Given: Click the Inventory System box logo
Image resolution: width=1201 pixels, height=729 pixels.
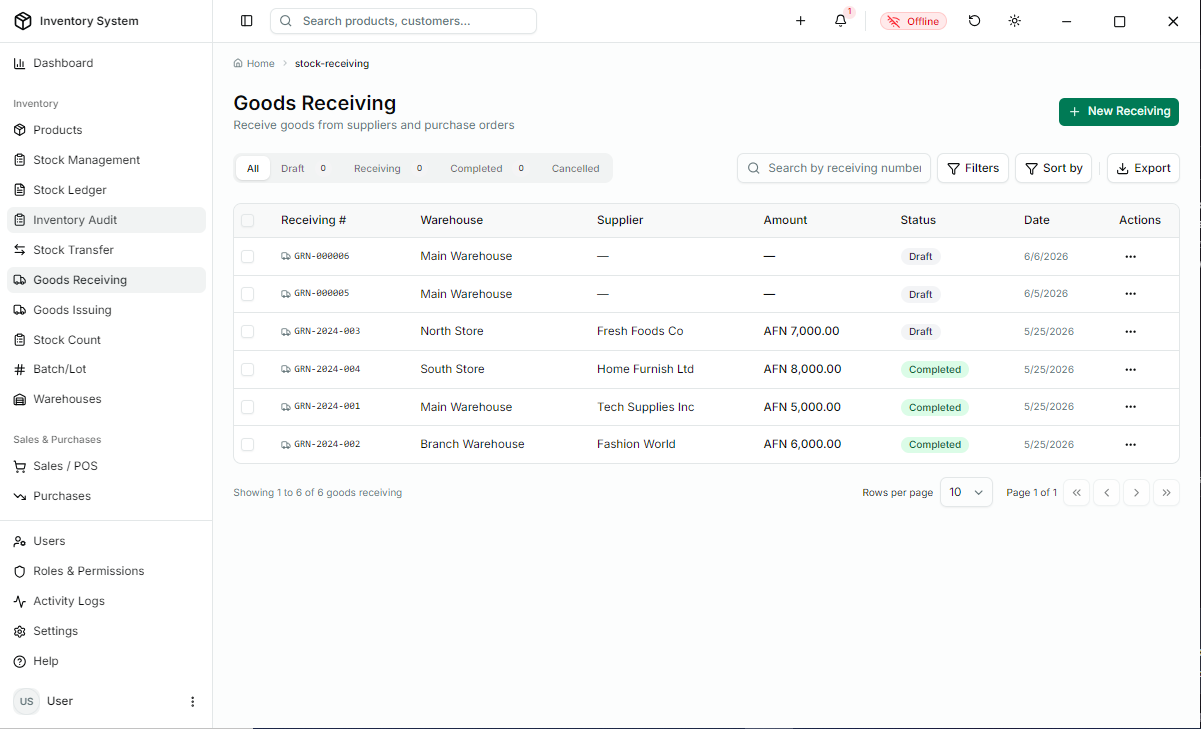Looking at the screenshot, I should (x=22, y=21).
